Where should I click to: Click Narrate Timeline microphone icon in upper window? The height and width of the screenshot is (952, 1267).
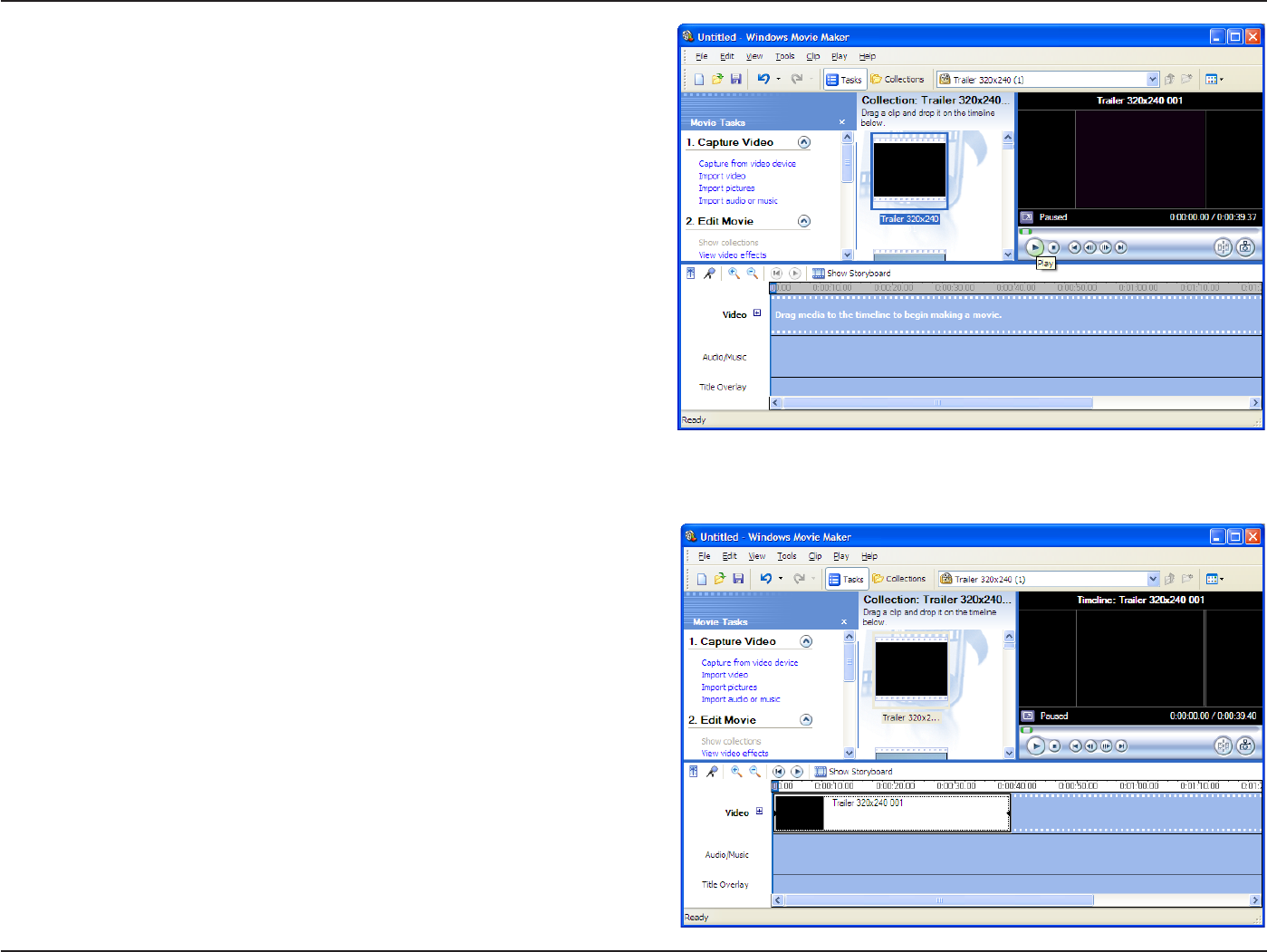coord(710,274)
